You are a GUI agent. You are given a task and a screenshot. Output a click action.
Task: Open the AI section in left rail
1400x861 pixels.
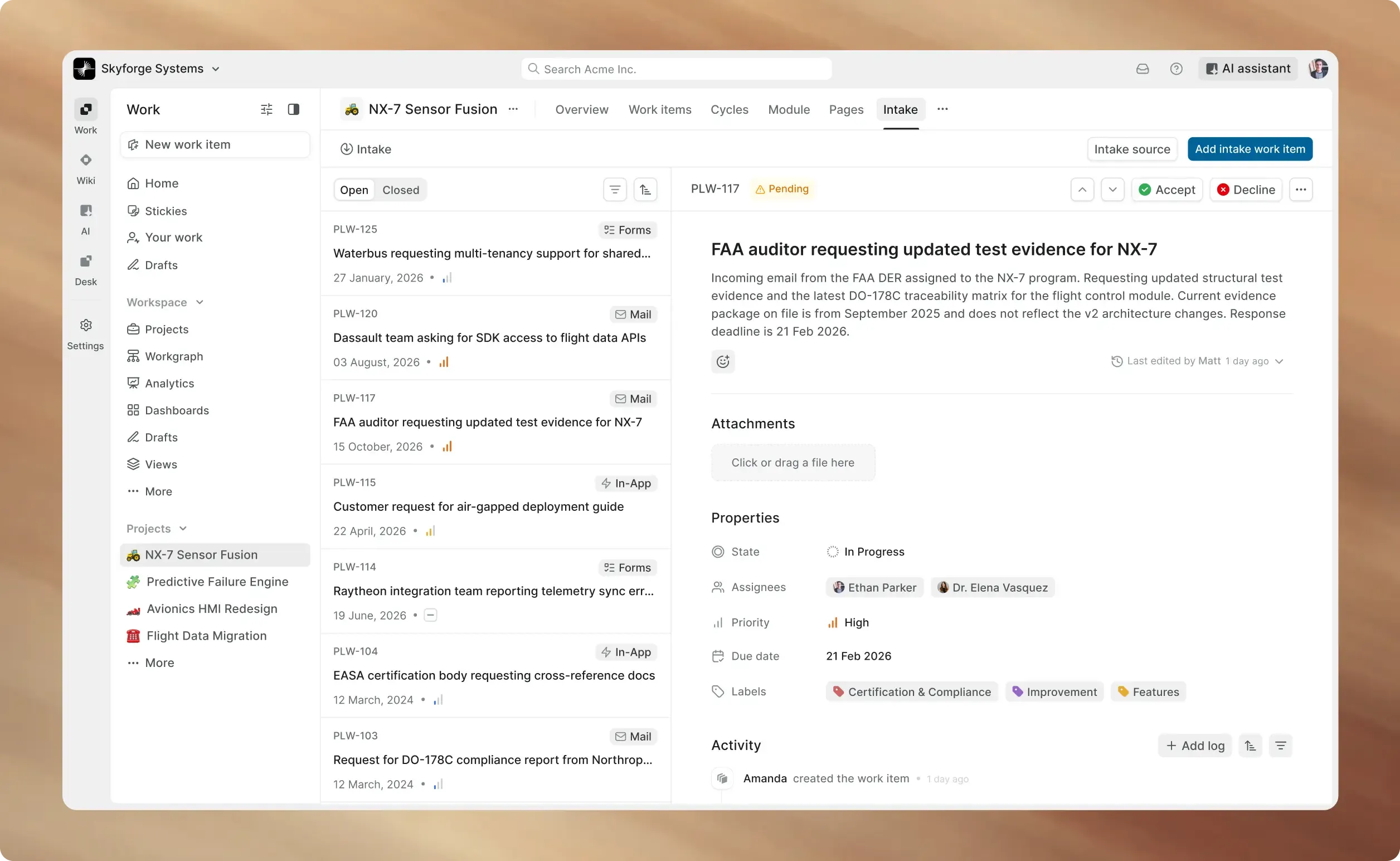(85, 219)
